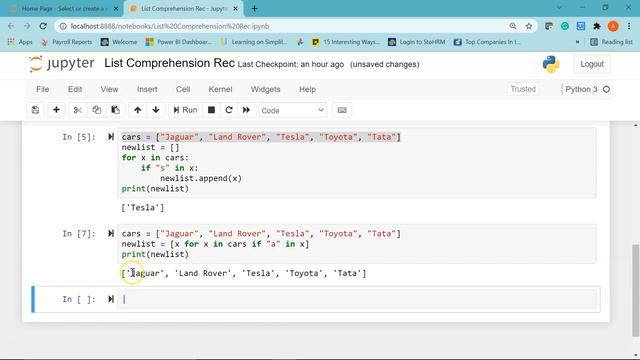Open the Kernel menu

[x=220, y=89]
